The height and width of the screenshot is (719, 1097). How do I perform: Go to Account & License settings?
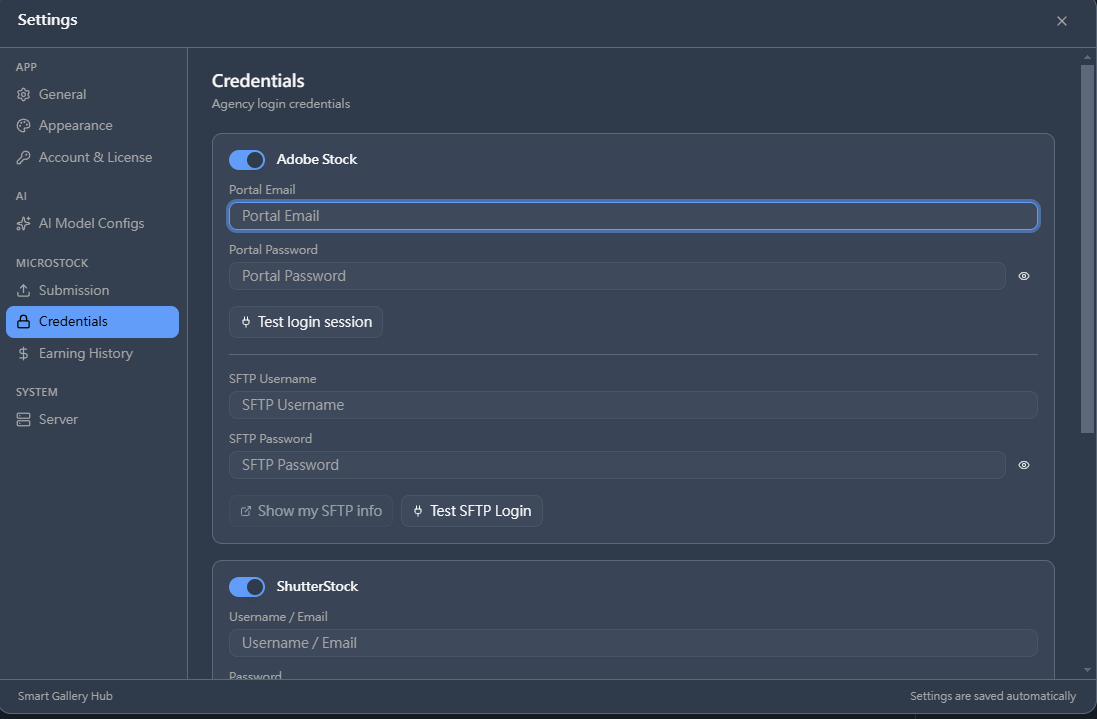pyautogui.click(x=92, y=157)
